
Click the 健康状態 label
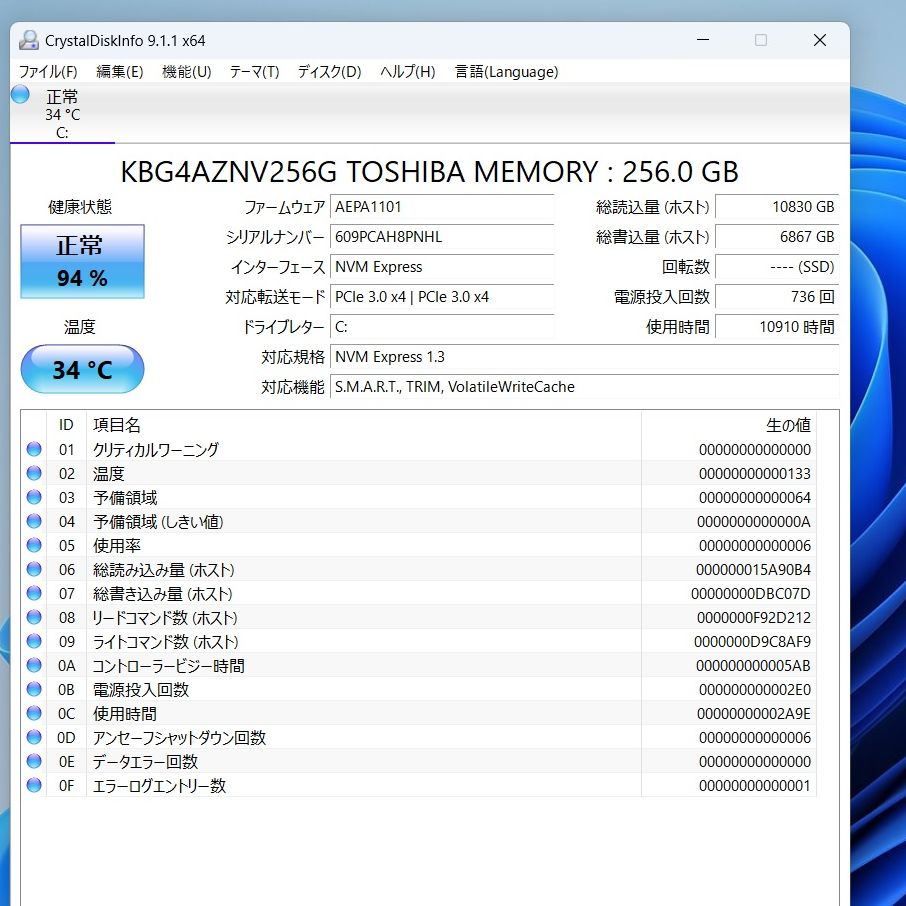pyautogui.click(x=80, y=207)
